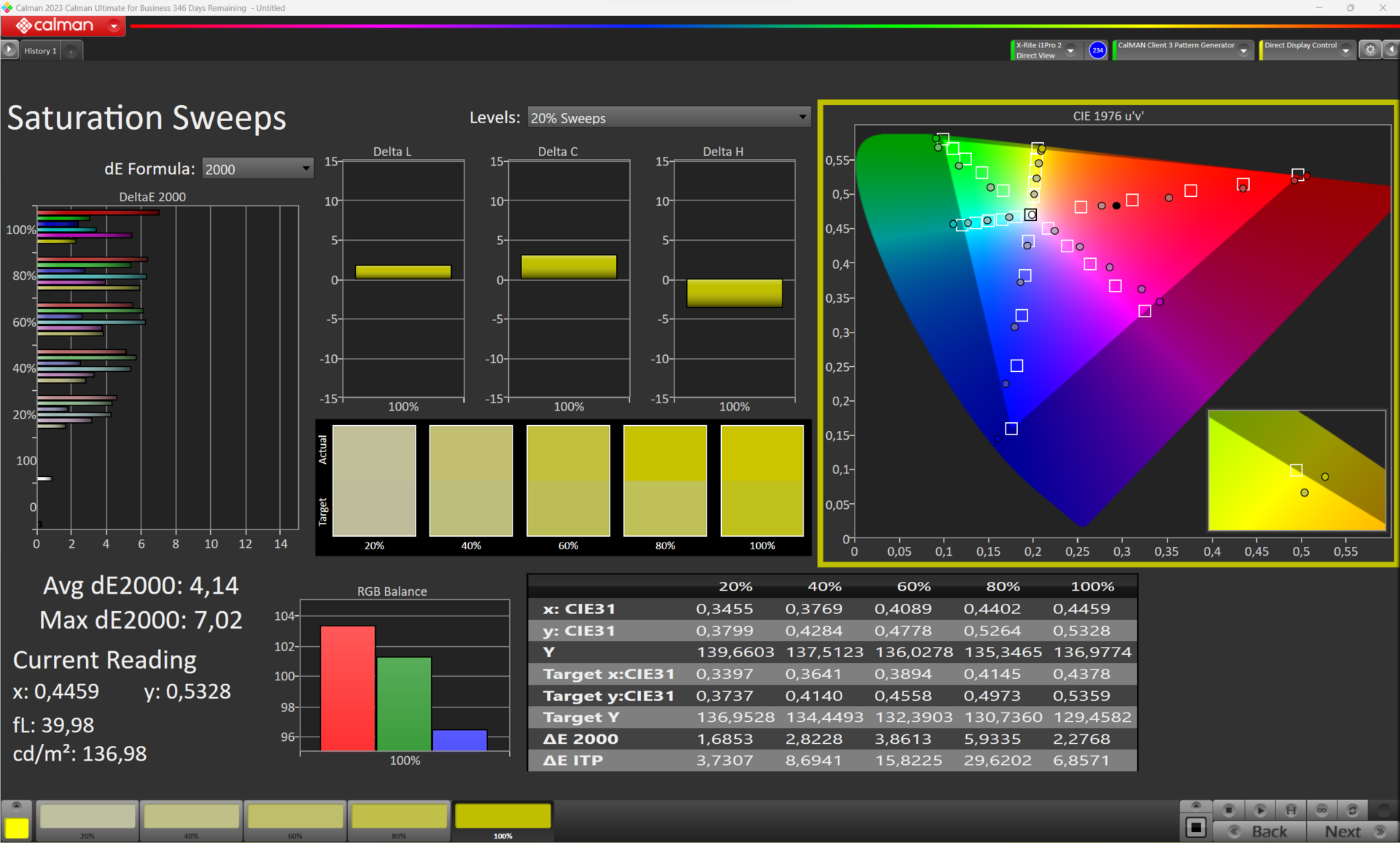Click the large black square pattern icon
The image size is (1400, 843).
click(1196, 828)
